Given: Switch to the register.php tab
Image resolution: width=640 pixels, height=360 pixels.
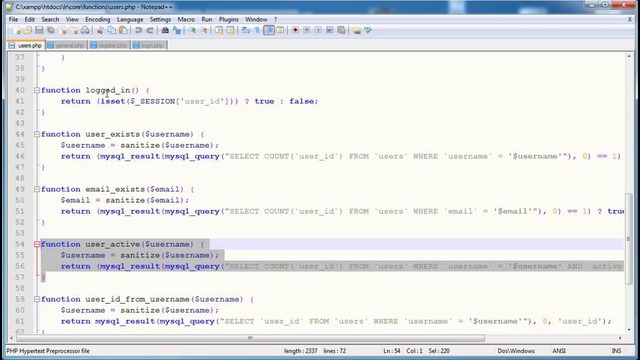Looking at the screenshot, I should click(x=109, y=45).
